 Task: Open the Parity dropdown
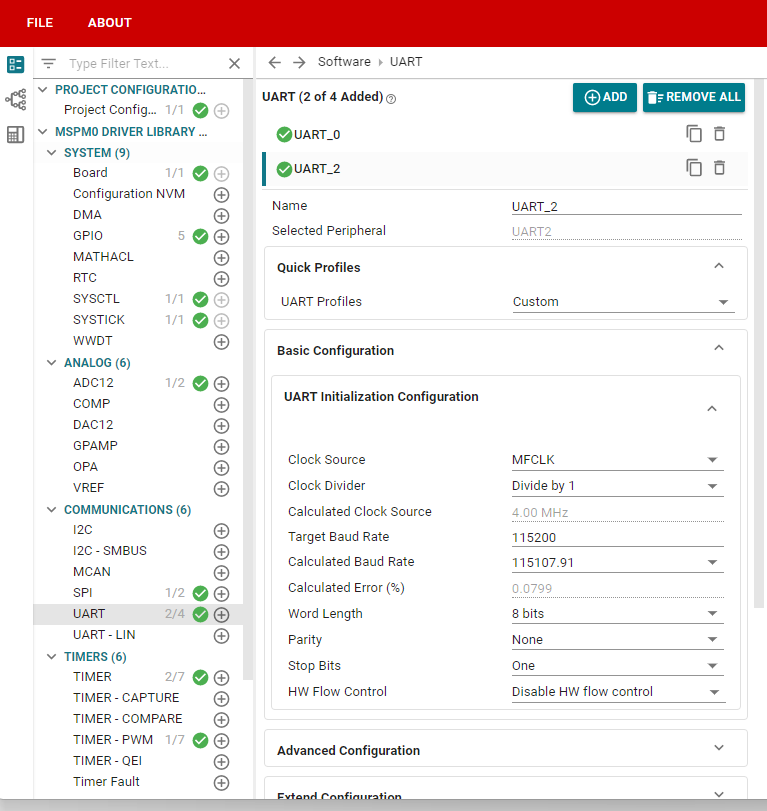[x=618, y=640]
